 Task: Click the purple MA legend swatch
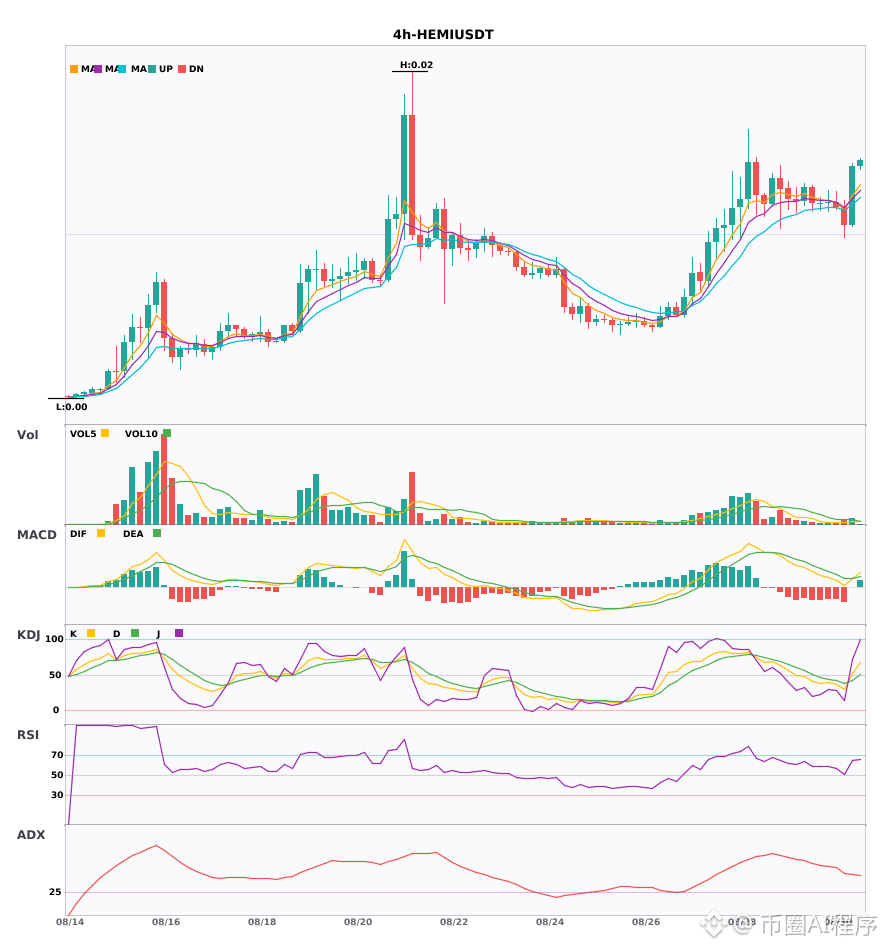[x=98, y=69]
